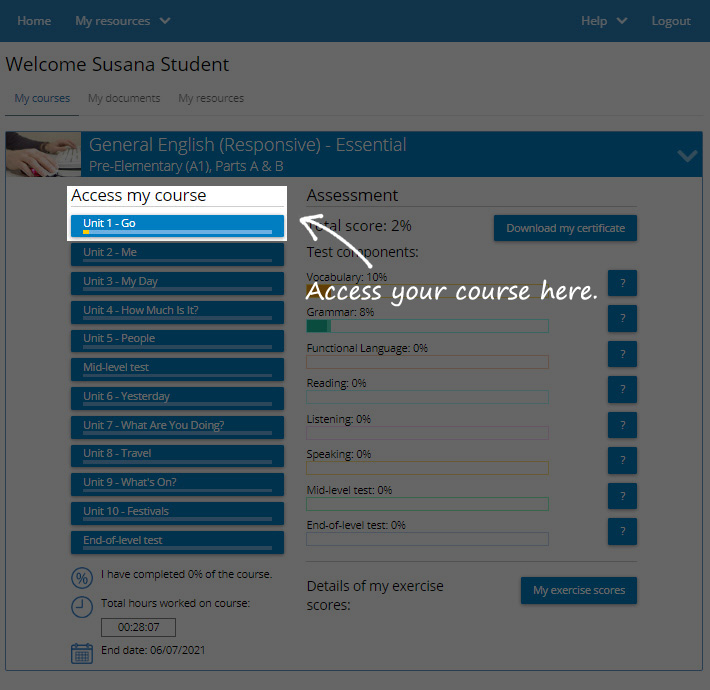This screenshot has height=690, width=710.
Task: Click the question mark next to Reading
Action: pyautogui.click(x=622, y=389)
